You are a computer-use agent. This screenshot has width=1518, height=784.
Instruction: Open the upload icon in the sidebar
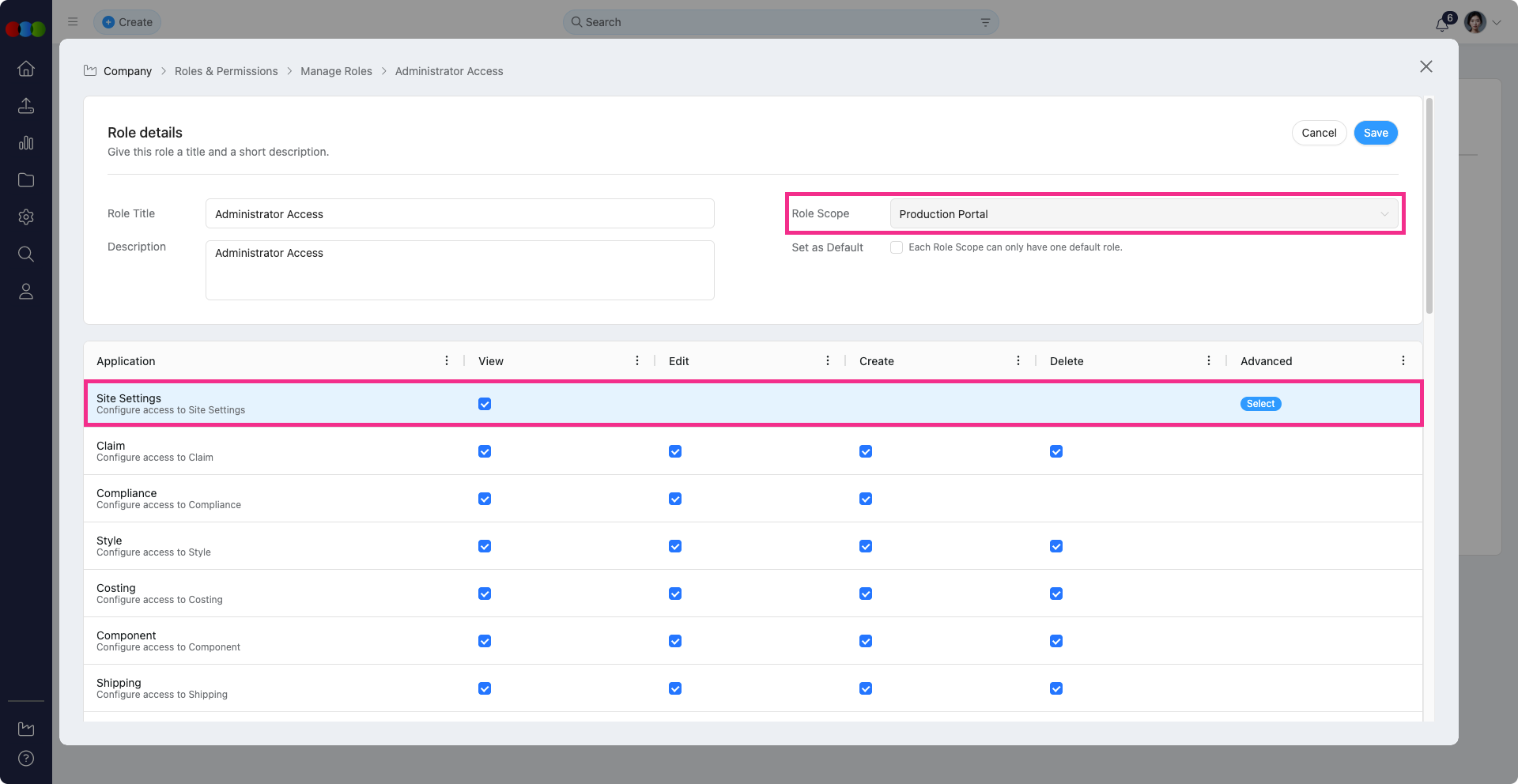pyautogui.click(x=26, y=106)
